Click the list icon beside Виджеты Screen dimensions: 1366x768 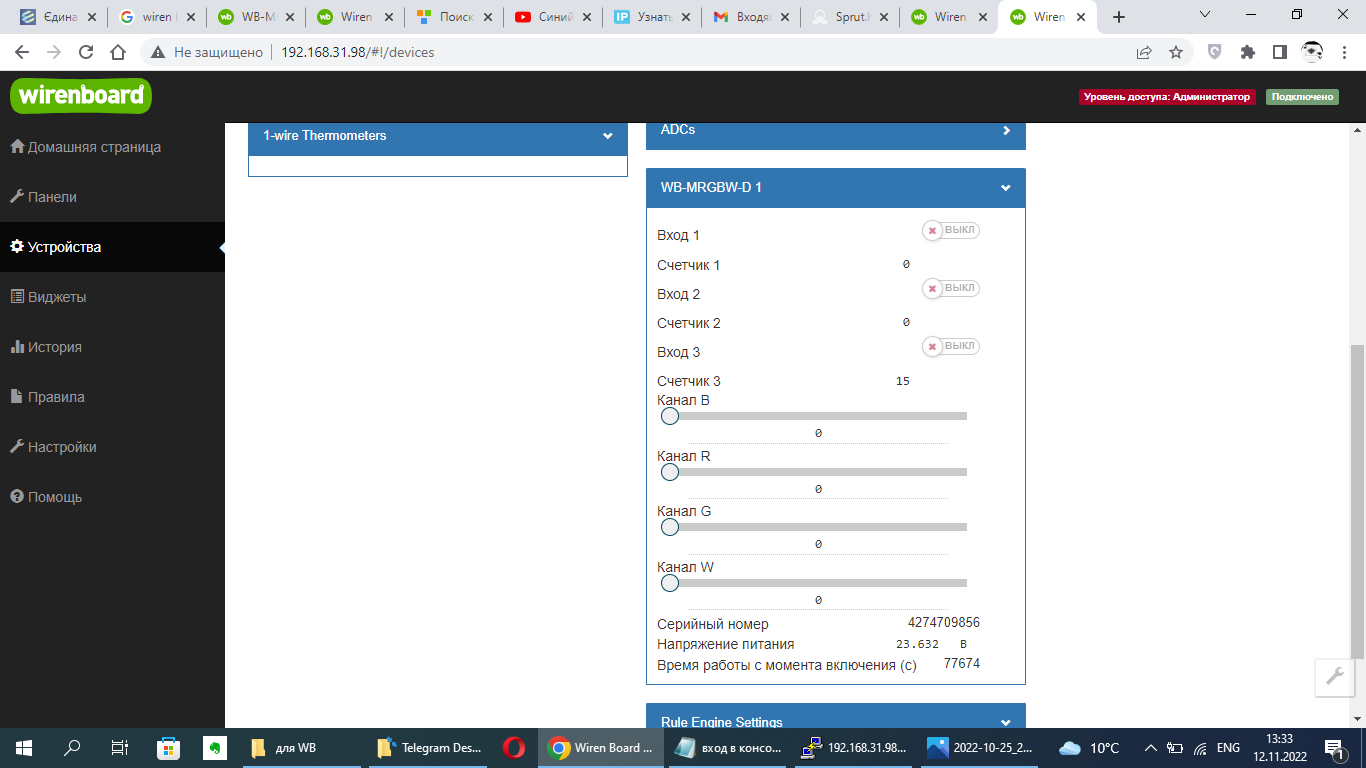(17, 297)
